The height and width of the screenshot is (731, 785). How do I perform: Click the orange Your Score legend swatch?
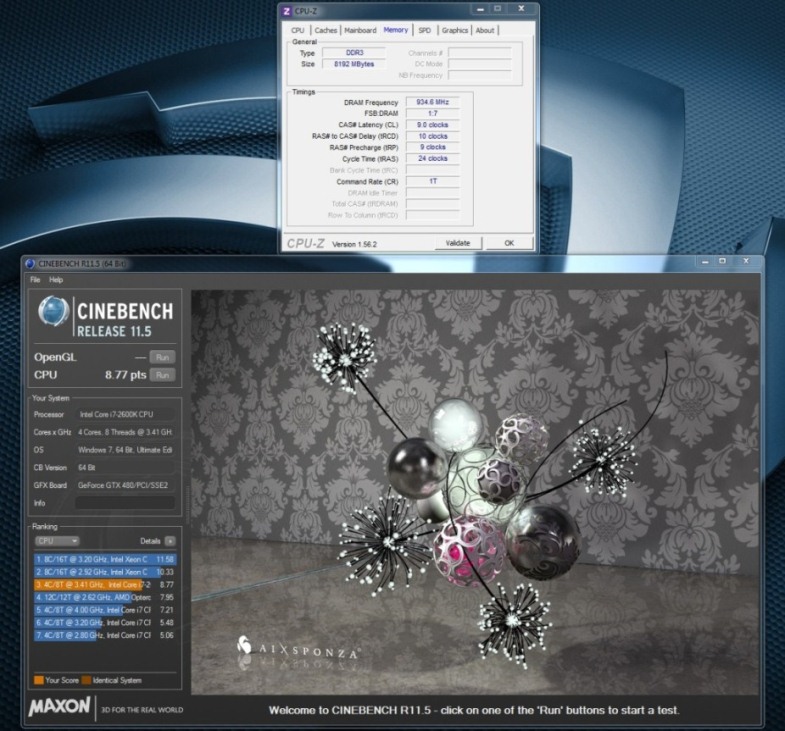[x=39, y=680]
